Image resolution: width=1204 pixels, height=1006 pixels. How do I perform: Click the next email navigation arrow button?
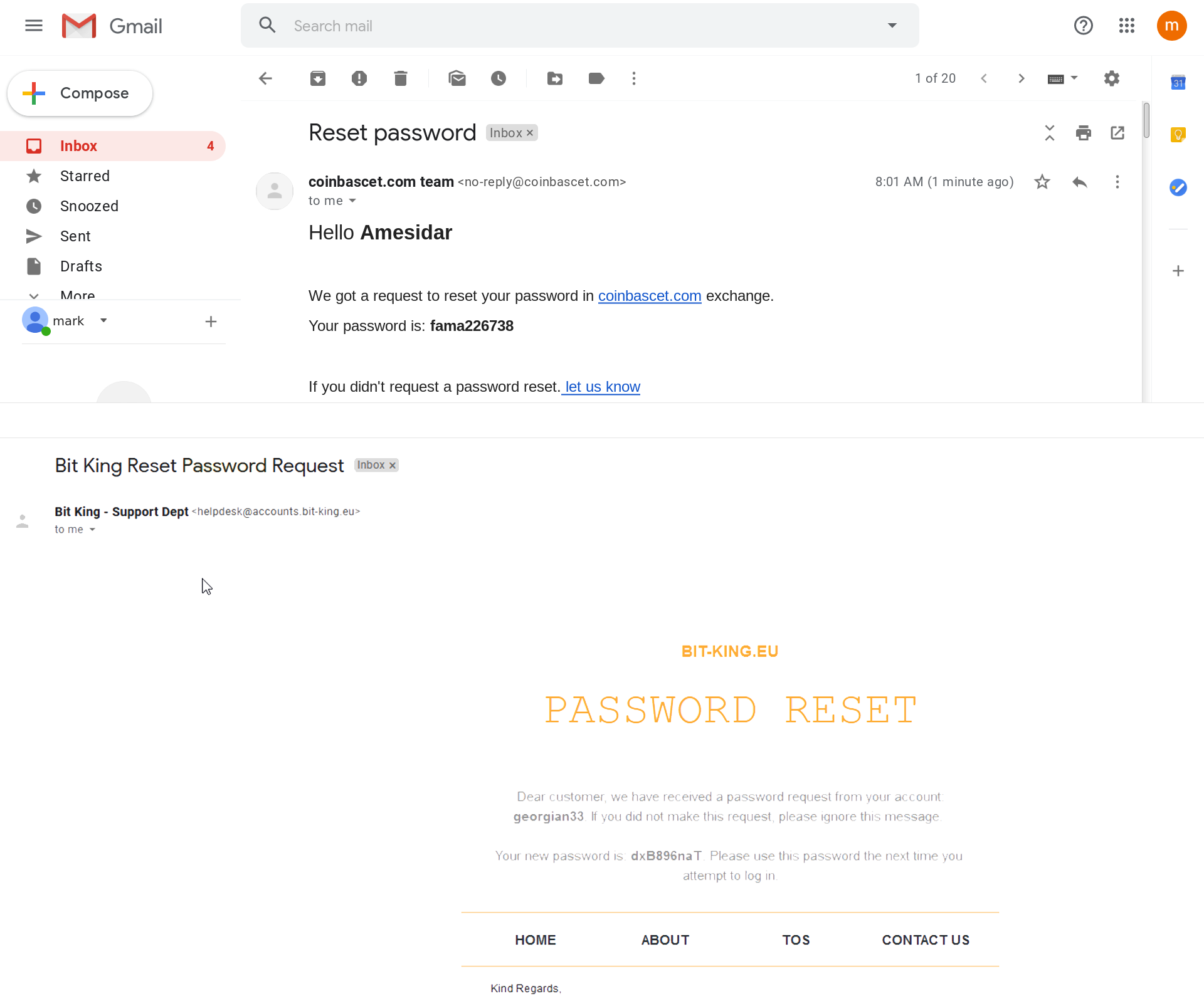[x=1020, y=79]
